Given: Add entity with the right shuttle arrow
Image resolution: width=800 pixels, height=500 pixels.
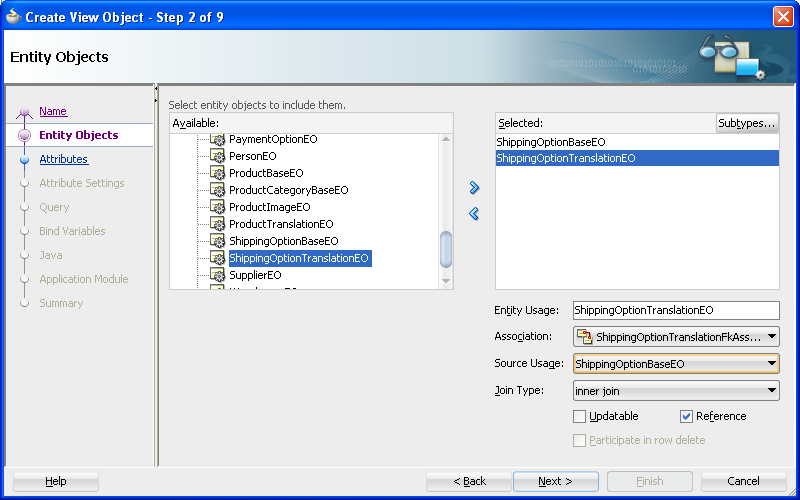Looking at the screenshot, I should coord(474,188).
